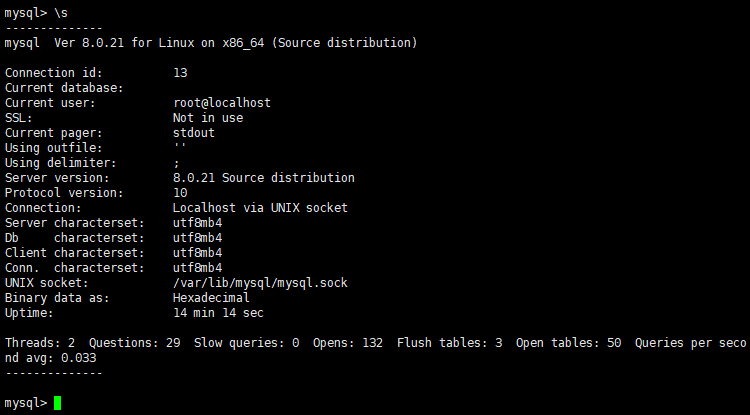Click the Connection id value 13

click(180, 73)
